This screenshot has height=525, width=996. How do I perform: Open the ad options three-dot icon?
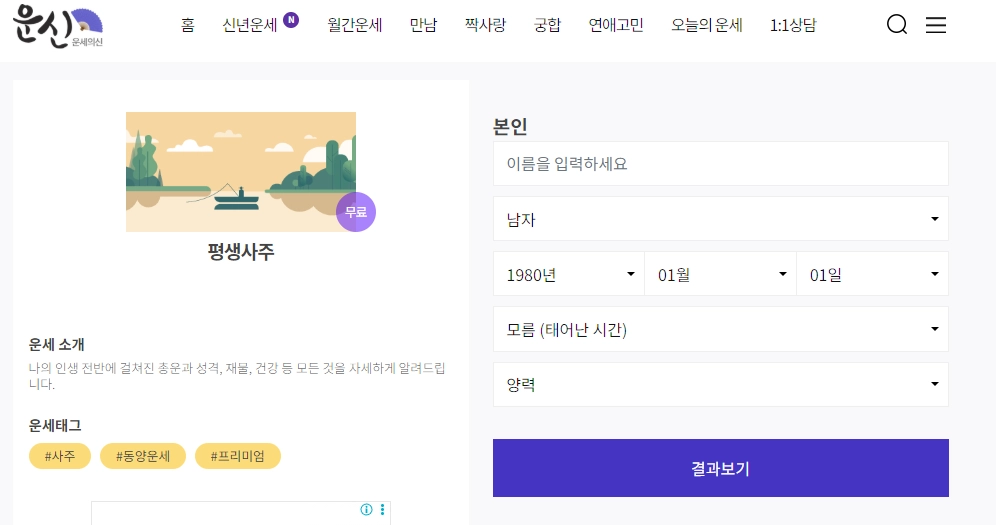(382, 509)
